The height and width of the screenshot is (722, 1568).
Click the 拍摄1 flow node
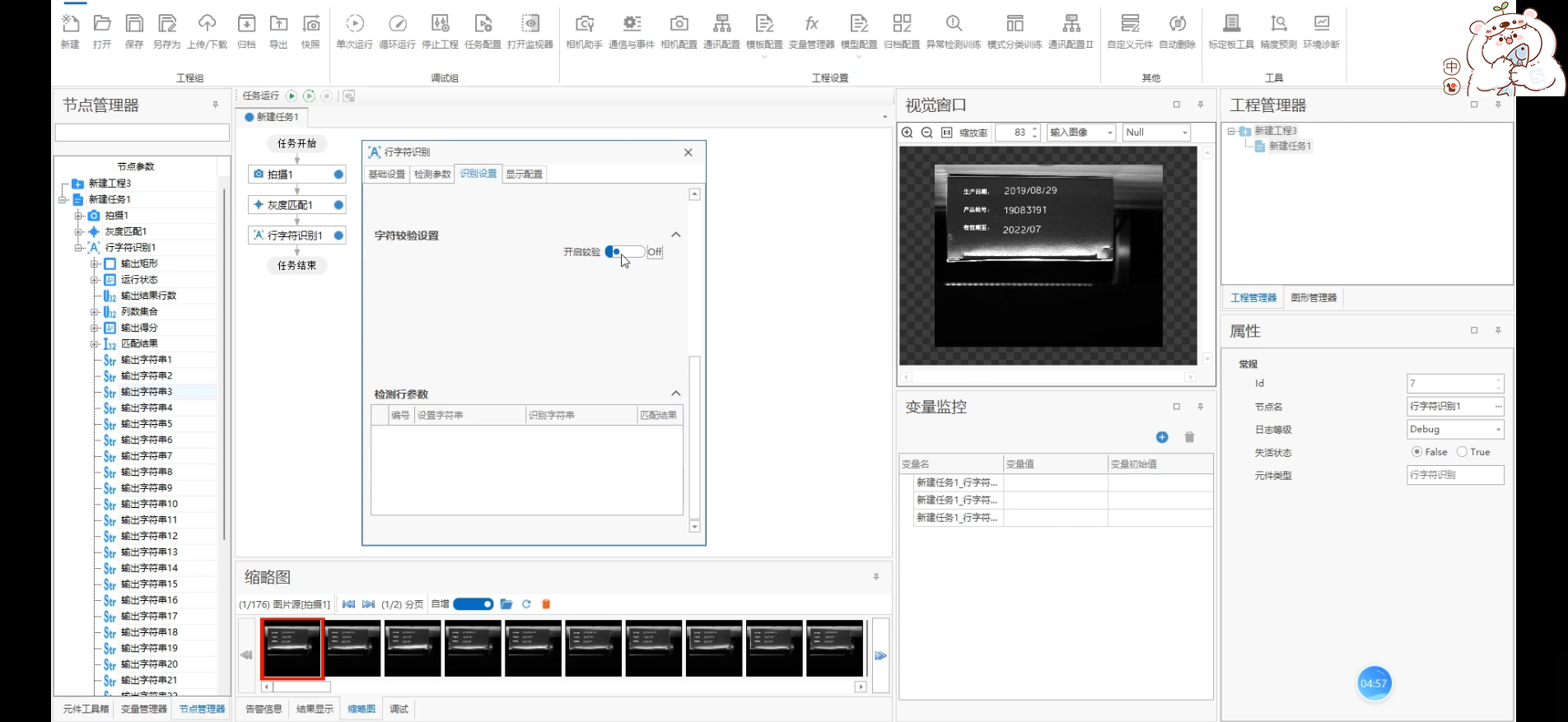pos(297,175)
